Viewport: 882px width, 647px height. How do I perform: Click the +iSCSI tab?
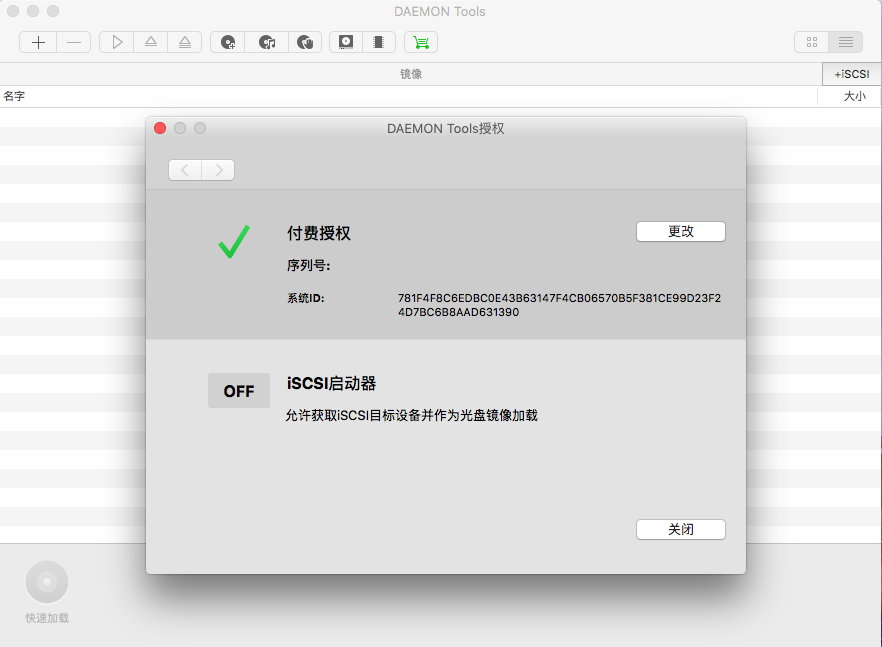(x=852, y=74)
